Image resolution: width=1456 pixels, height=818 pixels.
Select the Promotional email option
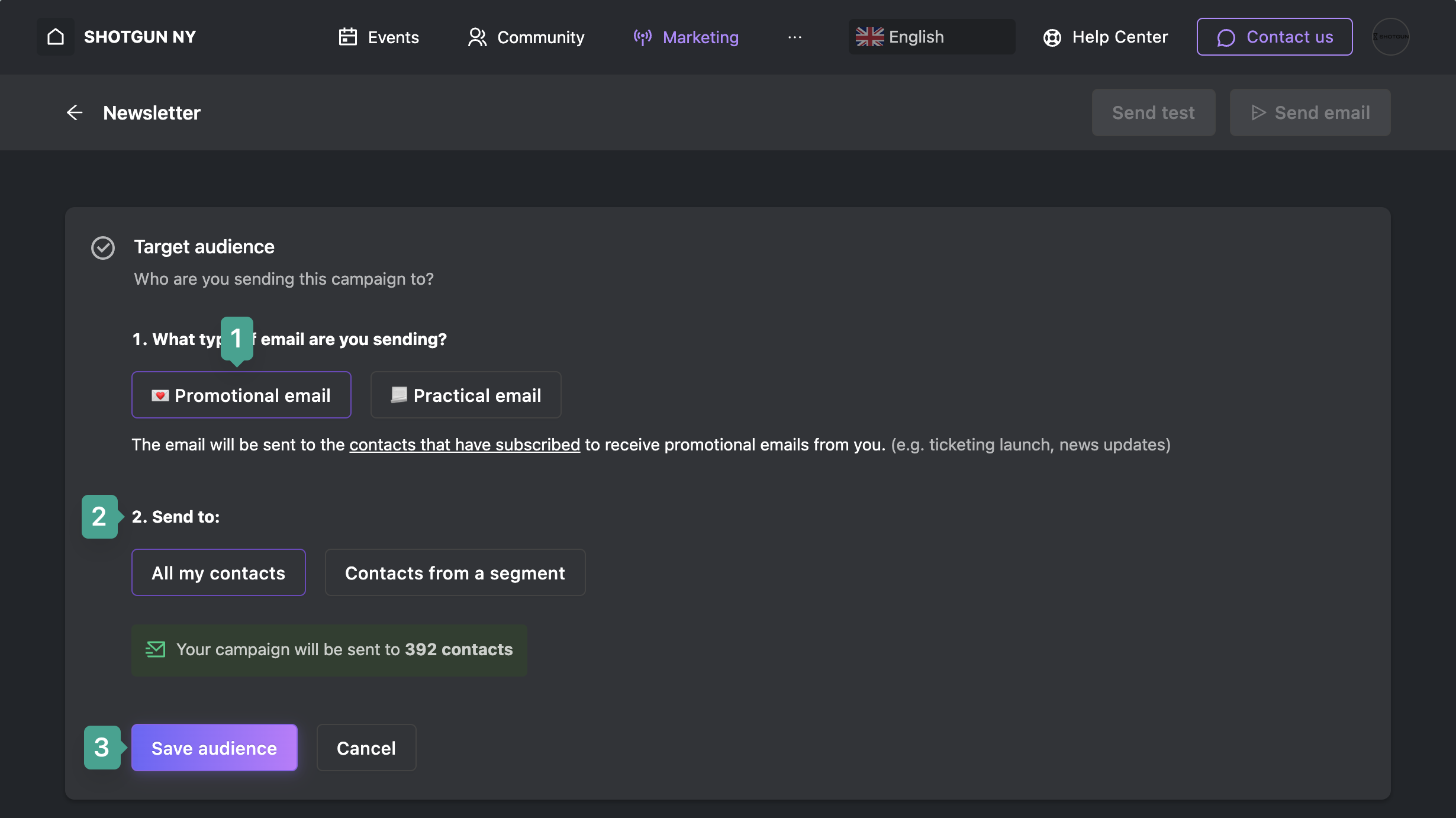pyautogui.click(x=241, y=395)
